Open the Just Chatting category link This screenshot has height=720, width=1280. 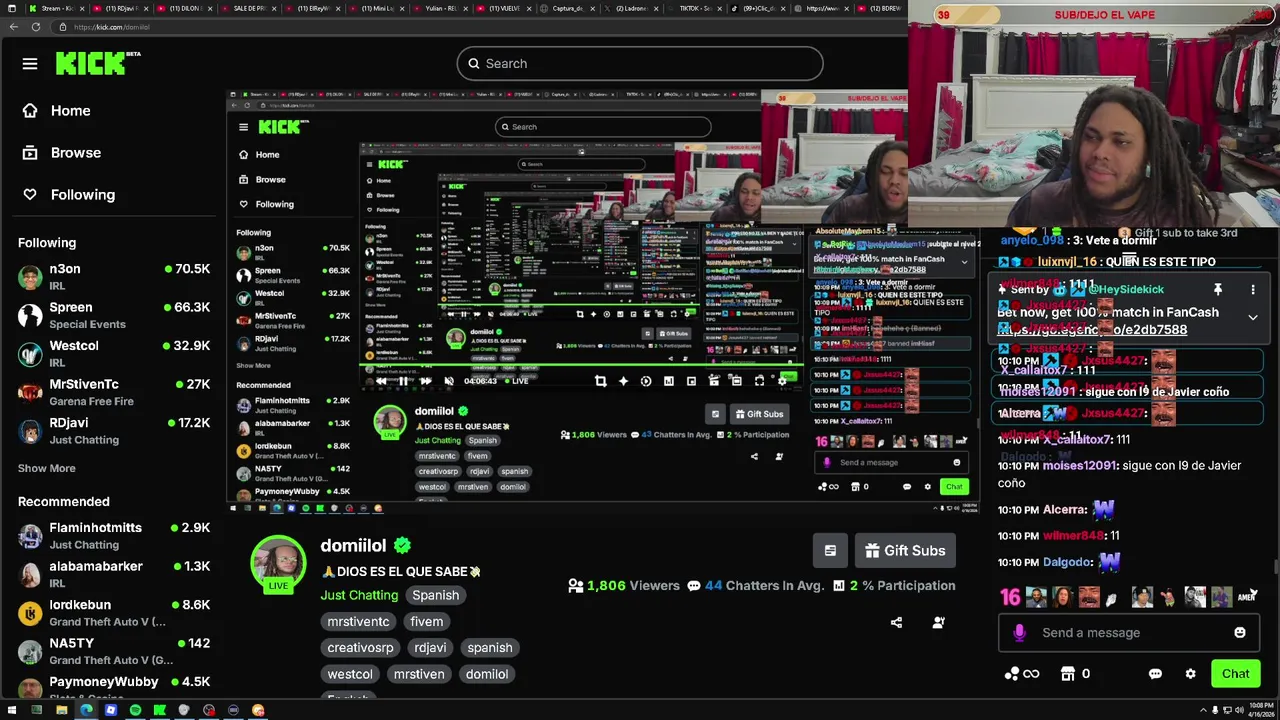pyautogui.click(x=359, y=595)
